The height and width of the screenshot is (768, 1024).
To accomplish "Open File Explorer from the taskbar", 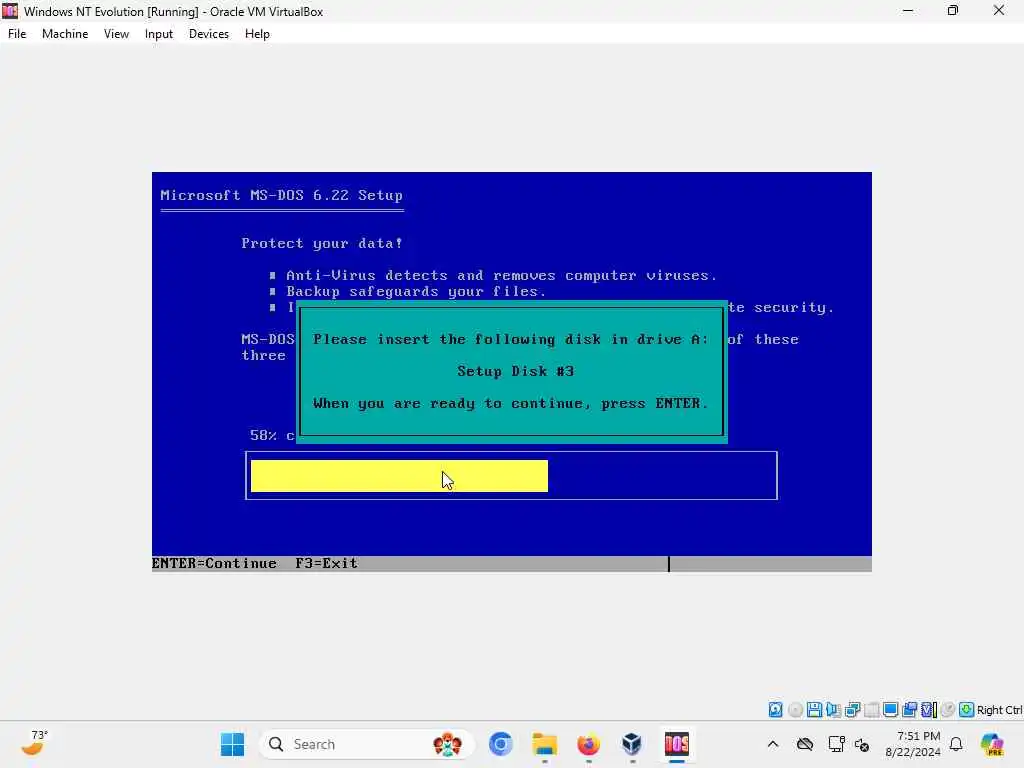I will coord(545,744).
